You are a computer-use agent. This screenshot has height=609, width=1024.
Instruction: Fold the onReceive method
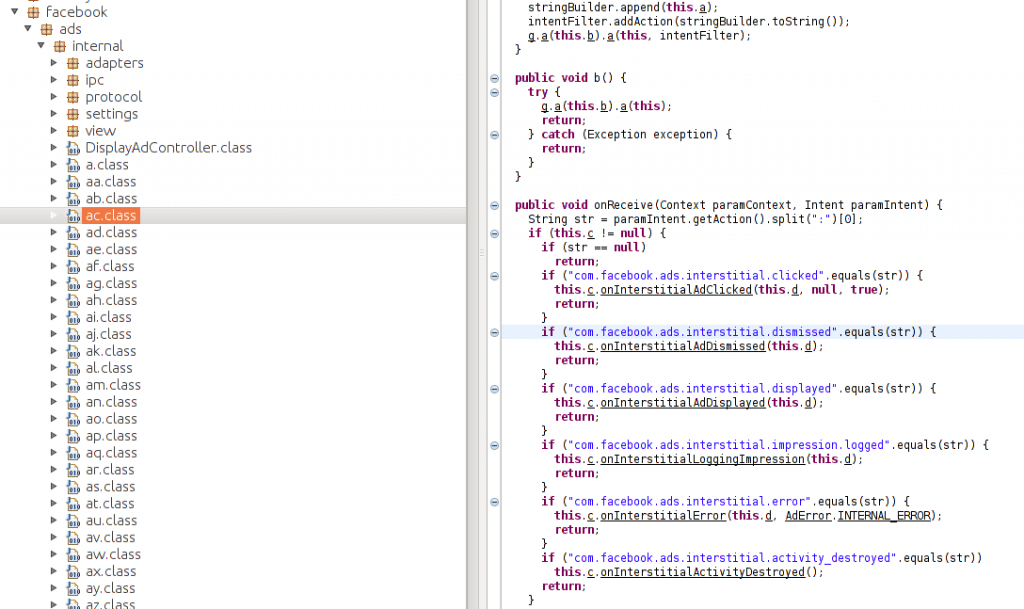click(x=494, y=206)
